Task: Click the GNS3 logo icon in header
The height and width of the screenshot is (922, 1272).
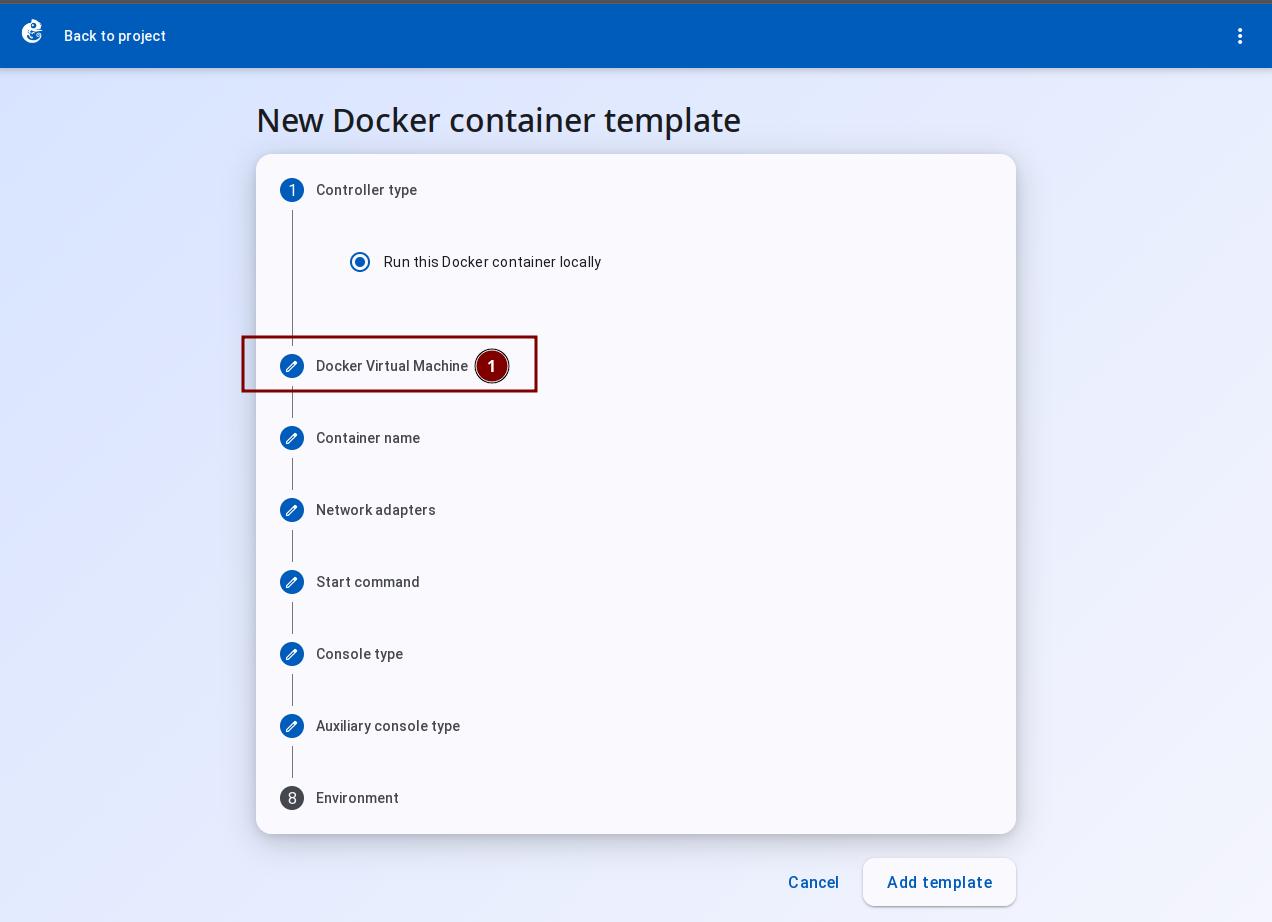Action: tap(33, 33)
